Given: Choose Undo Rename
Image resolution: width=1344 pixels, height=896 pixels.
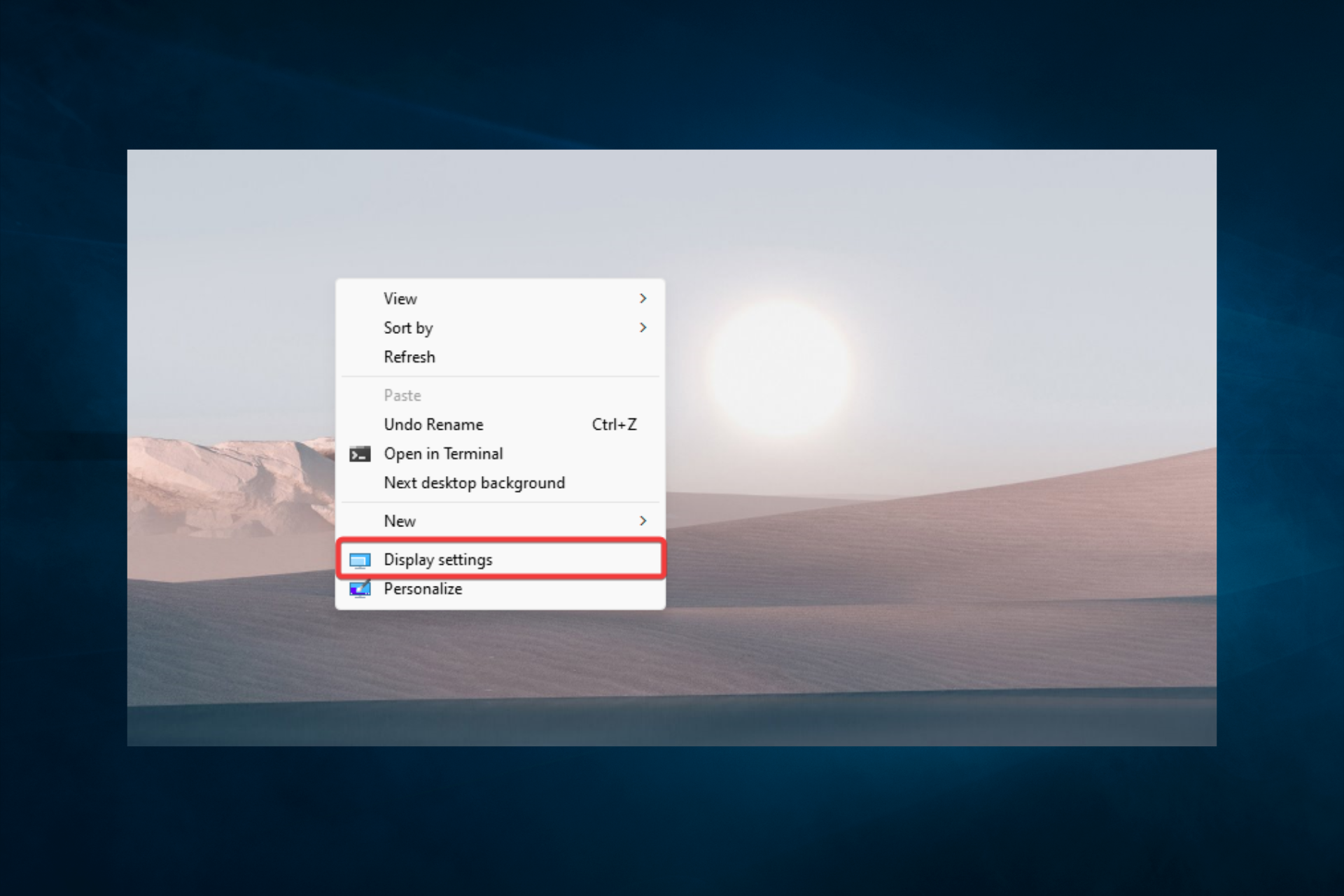Looking at the screenshot, I should pyautogui.click(x=433, y=424).
